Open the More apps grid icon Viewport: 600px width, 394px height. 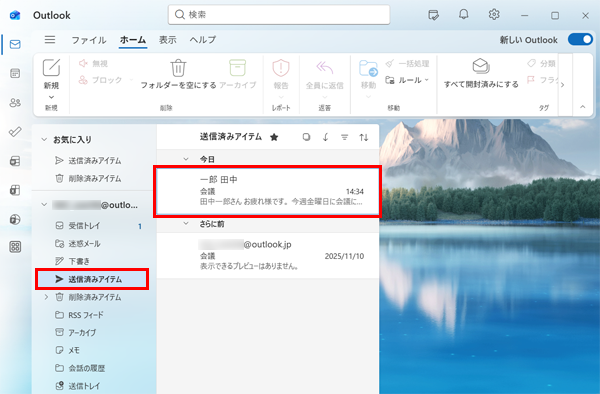pos(15,247)
